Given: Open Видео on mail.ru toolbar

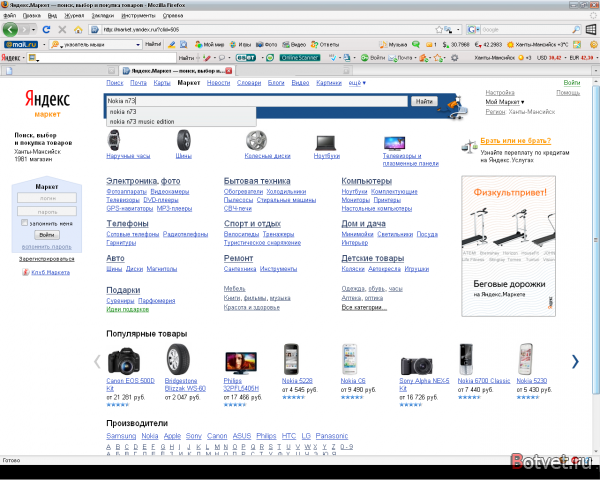Looking at the screenshot, I should (x=294, y=44).
